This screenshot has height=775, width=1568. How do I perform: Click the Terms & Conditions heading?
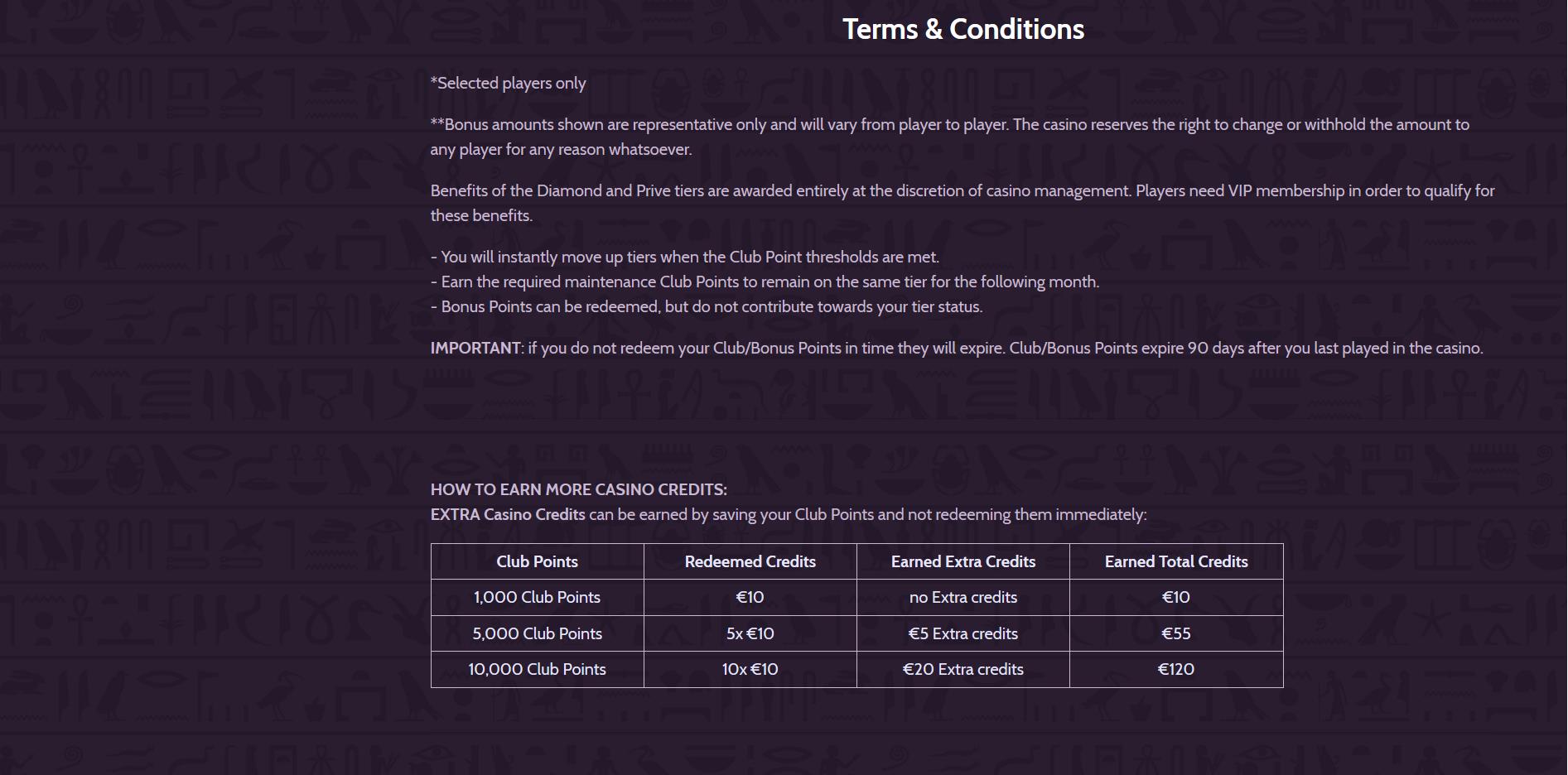coord(963,29)
